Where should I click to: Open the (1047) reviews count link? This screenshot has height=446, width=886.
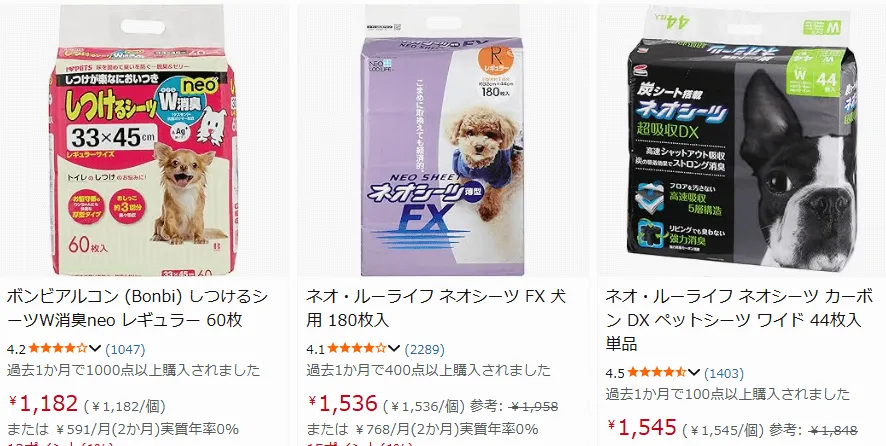(125, 349)
